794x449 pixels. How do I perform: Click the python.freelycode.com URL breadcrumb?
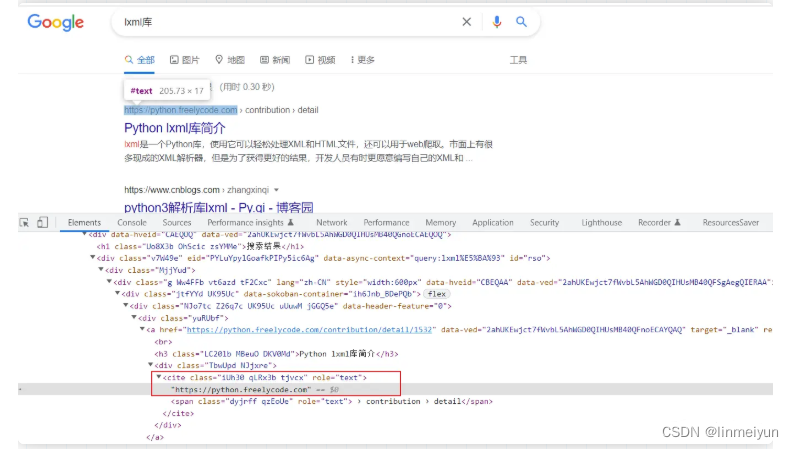[181, 110]
